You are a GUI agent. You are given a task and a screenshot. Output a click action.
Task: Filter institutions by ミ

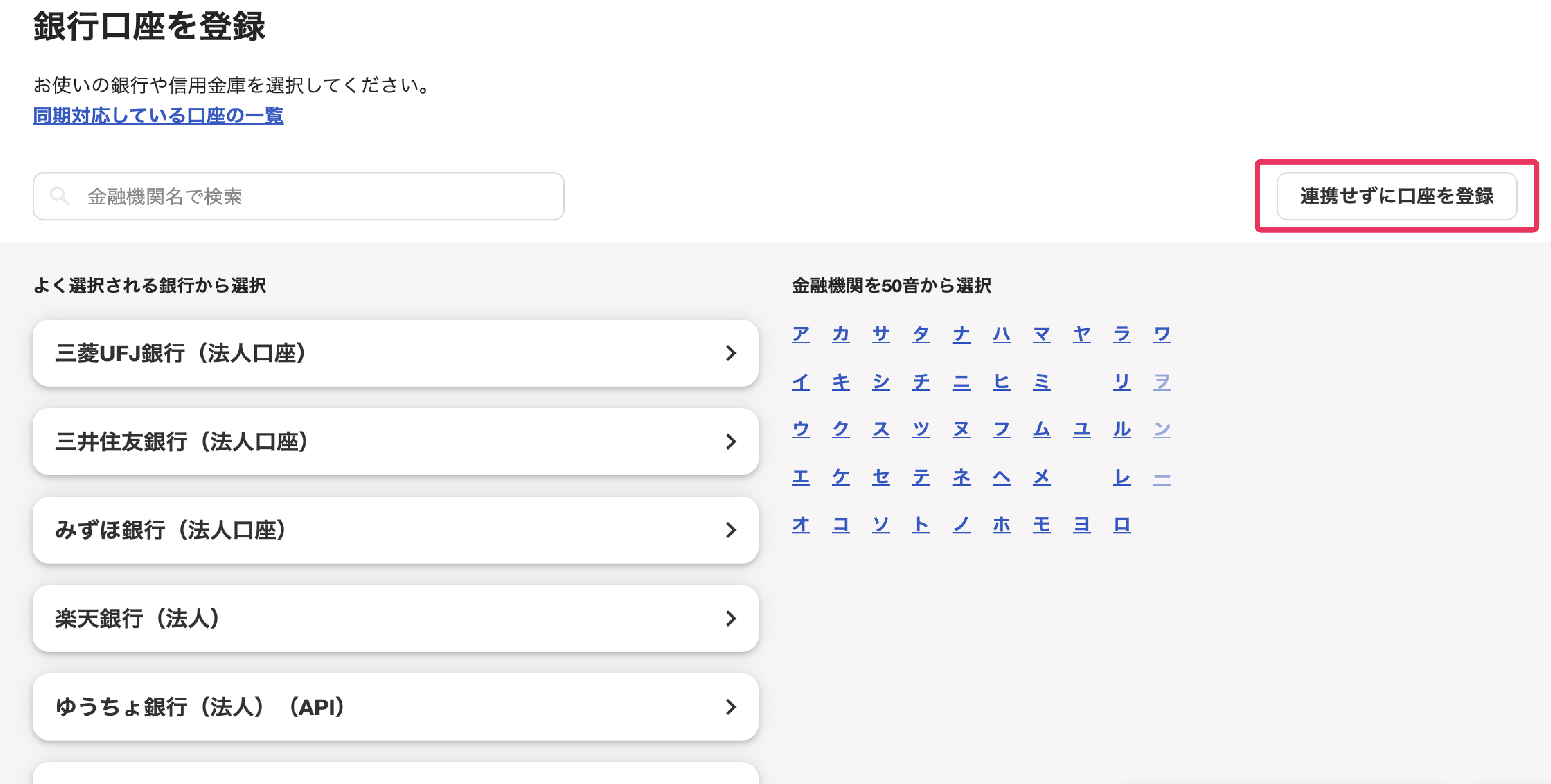pos(1042,382)
